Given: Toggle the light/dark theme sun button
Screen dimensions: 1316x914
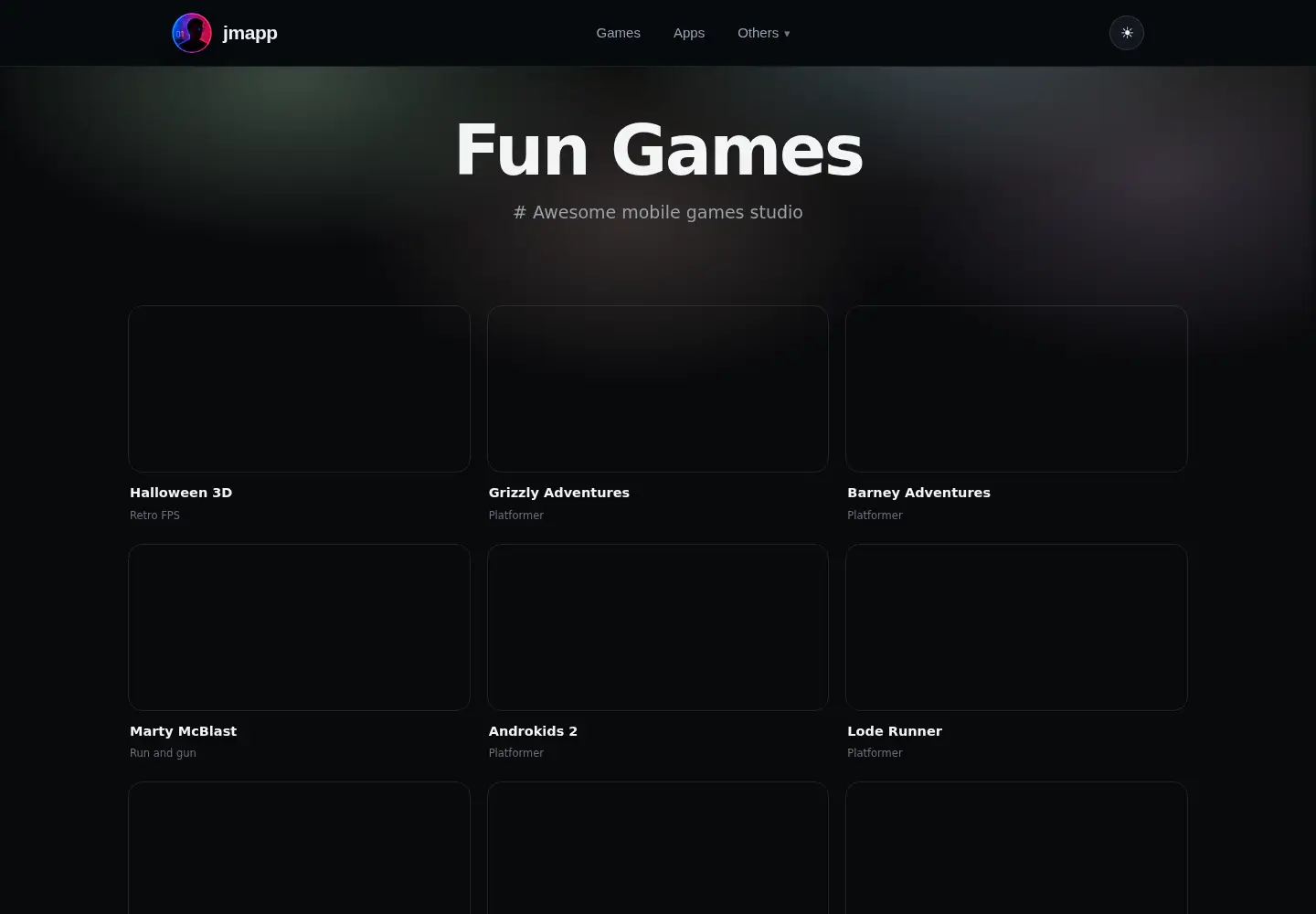Looking at the screenshot, I should (1127, 33).
